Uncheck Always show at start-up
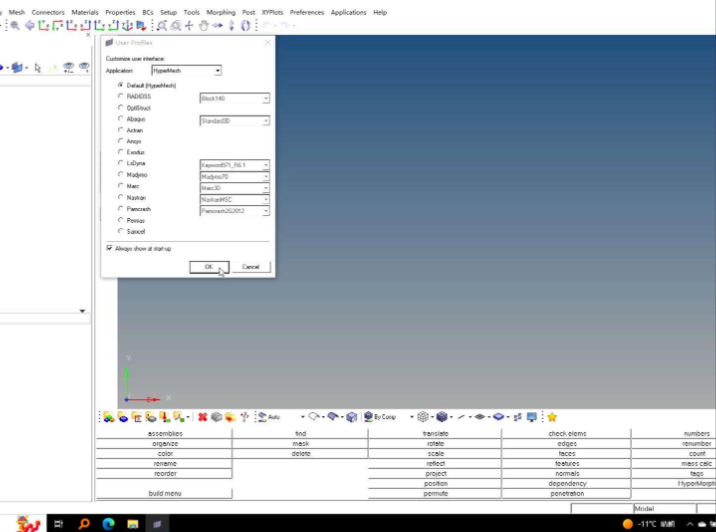716x532 pixels. click(109, 248)
